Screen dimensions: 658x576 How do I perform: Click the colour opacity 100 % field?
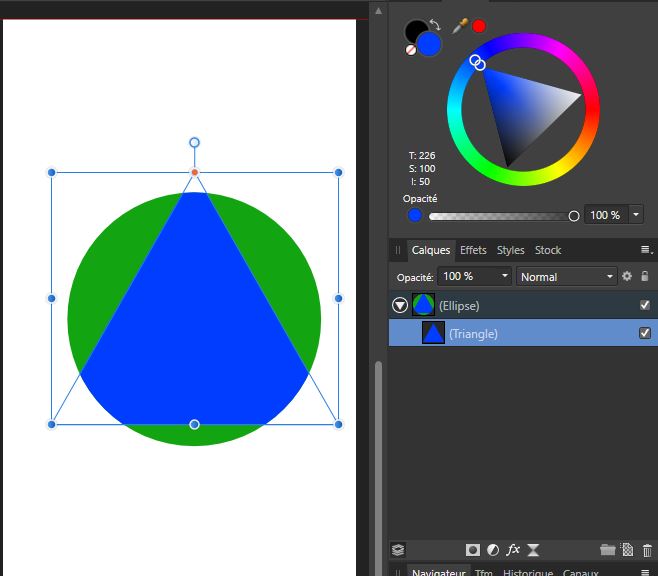(x=606, y=215)
